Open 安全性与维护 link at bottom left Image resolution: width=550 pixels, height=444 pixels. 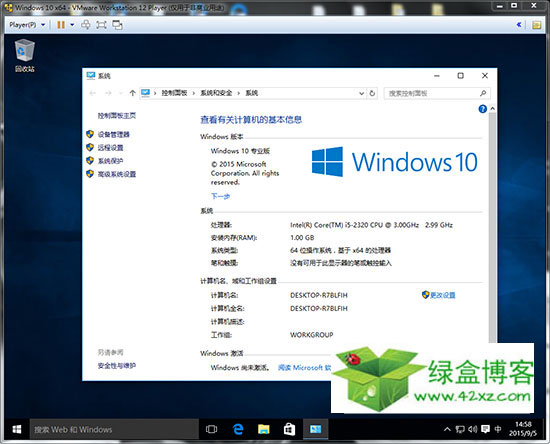coord(117,366)
